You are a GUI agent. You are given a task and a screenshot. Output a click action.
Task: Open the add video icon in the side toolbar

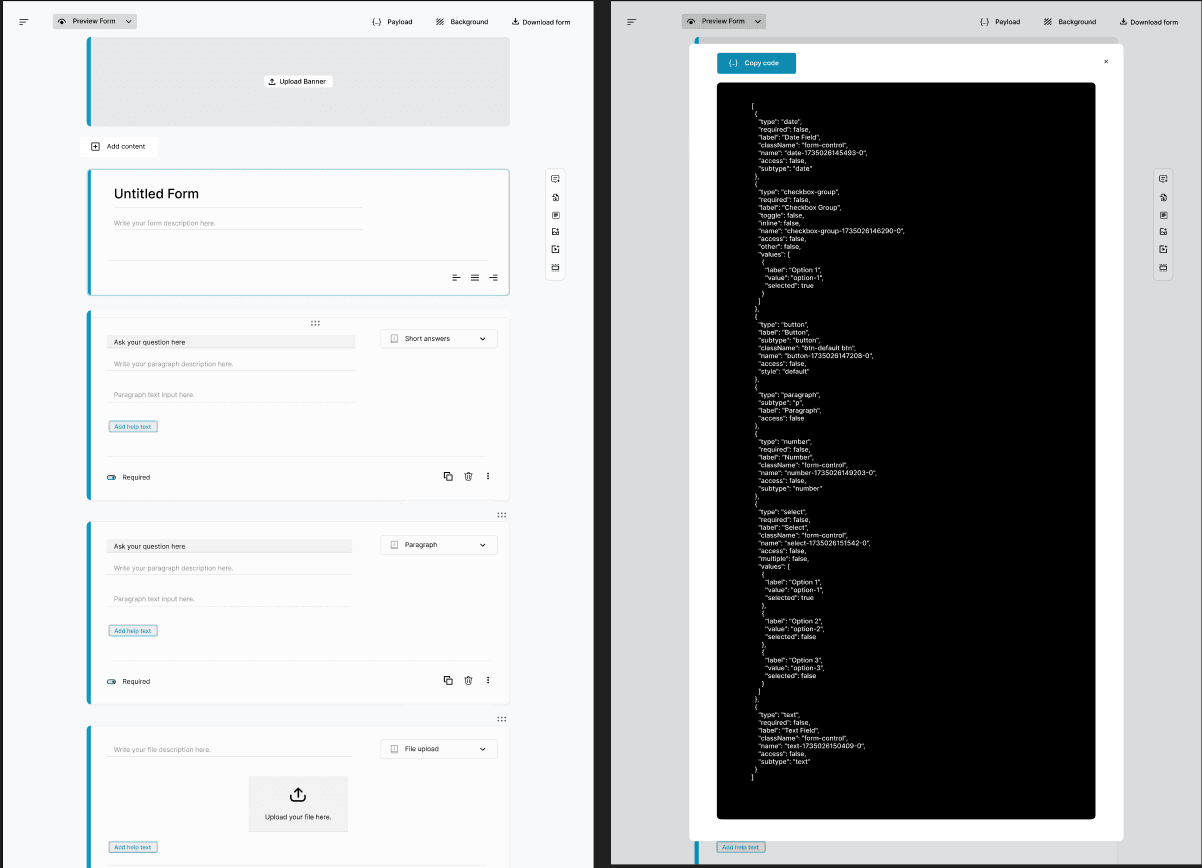pos(555,249)
